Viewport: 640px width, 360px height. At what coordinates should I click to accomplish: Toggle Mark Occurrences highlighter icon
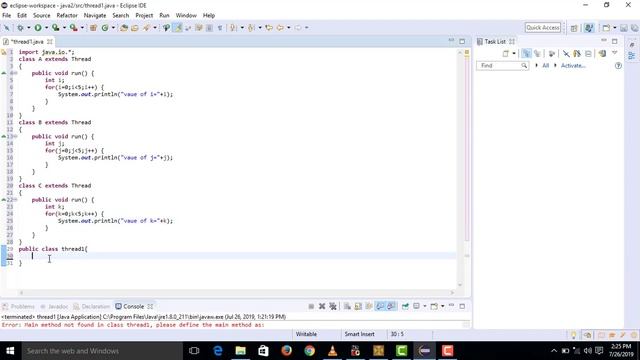tap(178, 28)
